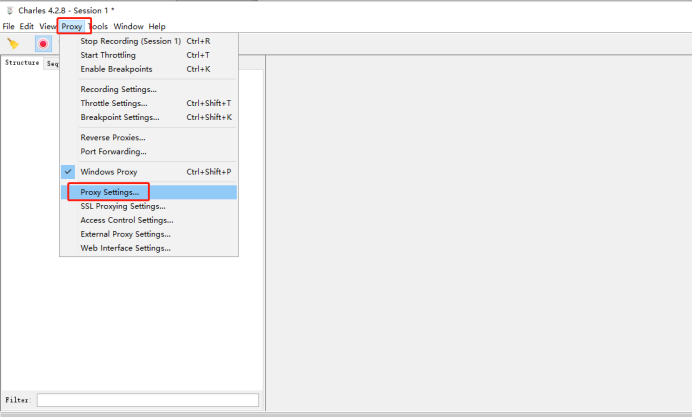Open SSL Proxying Settings...
The width and height of the screenshot is (693, 418).
point(149,206)
